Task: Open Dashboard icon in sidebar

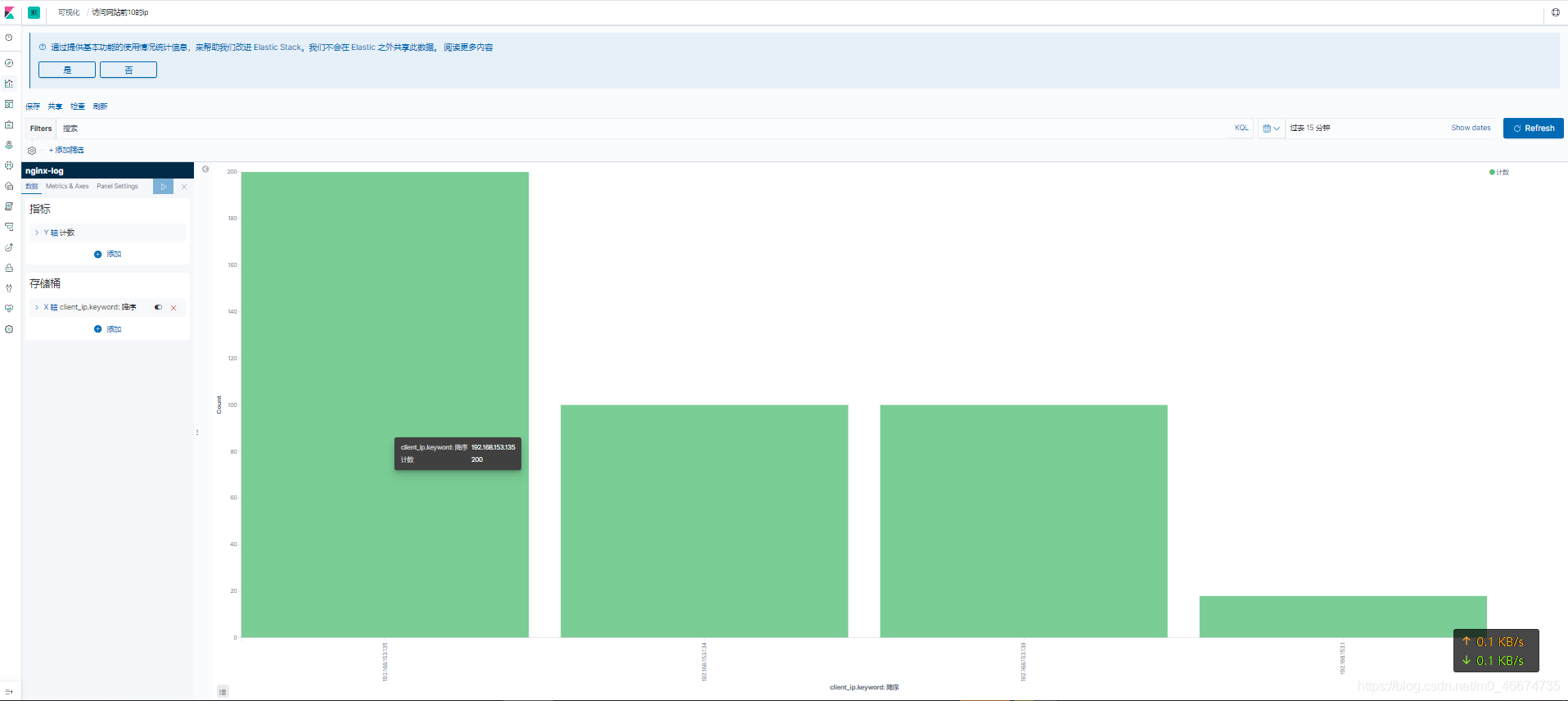Action: coord(9,104)
